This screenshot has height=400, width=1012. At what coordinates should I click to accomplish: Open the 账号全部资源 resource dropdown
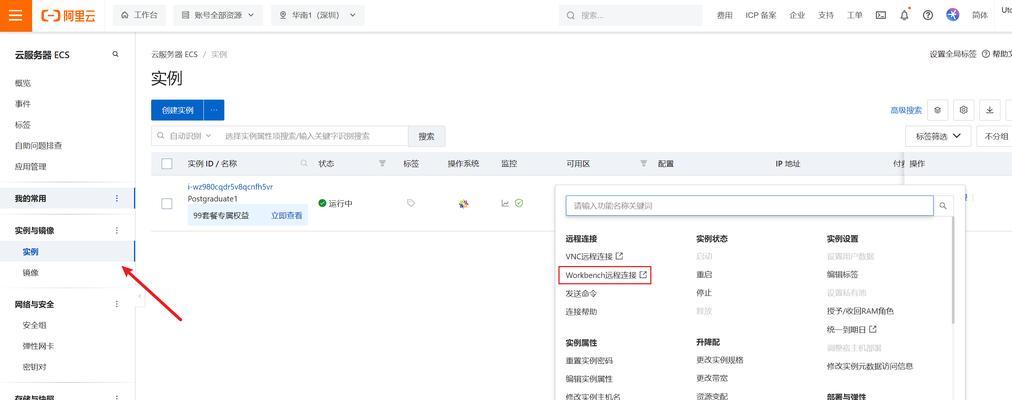(218, 15)
